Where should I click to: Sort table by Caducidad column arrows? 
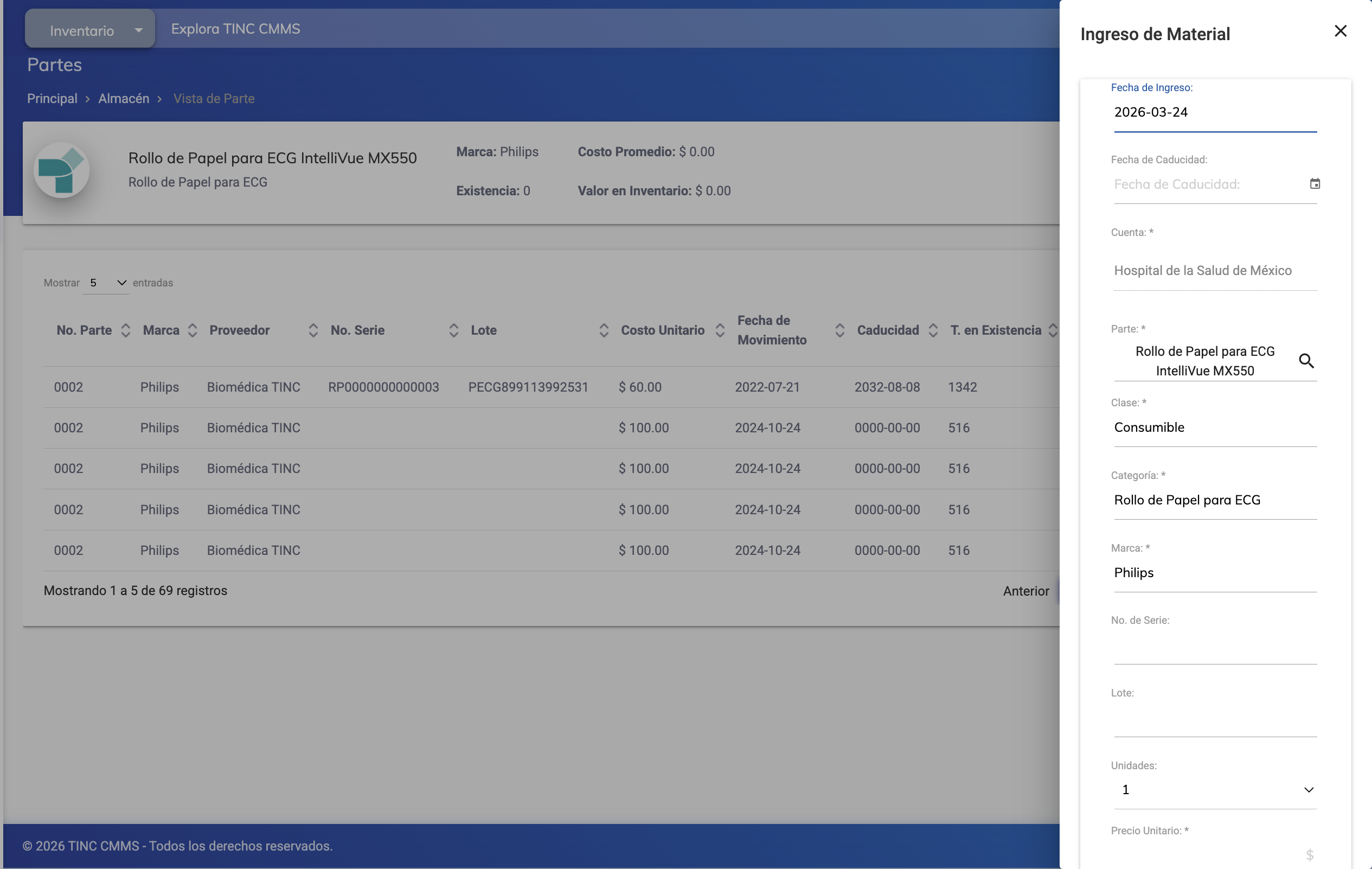tap(933, 330)
